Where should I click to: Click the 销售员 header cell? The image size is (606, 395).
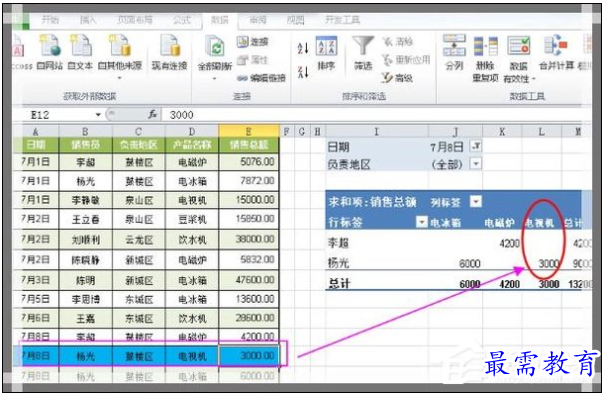[85, 145]
